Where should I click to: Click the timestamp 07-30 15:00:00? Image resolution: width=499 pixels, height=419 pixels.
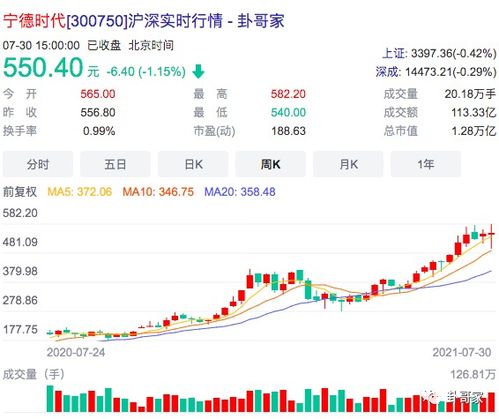click(41, 45)
